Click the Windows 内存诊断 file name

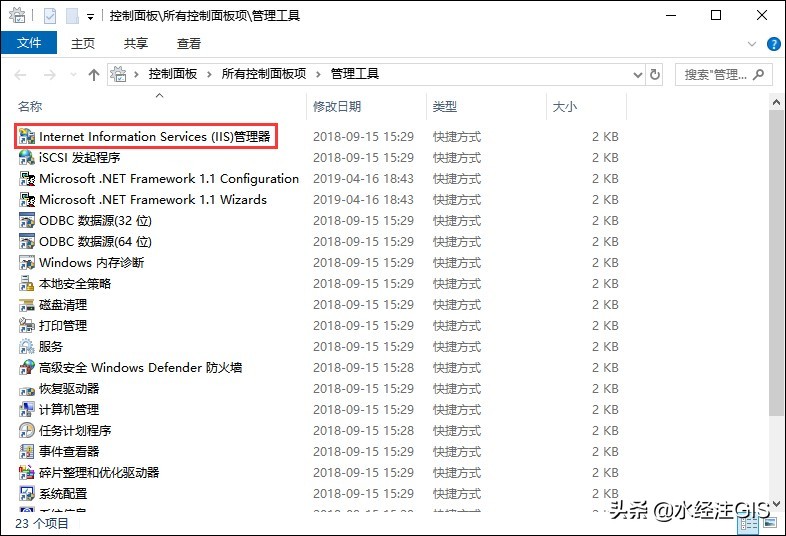[x=92, y=263]
